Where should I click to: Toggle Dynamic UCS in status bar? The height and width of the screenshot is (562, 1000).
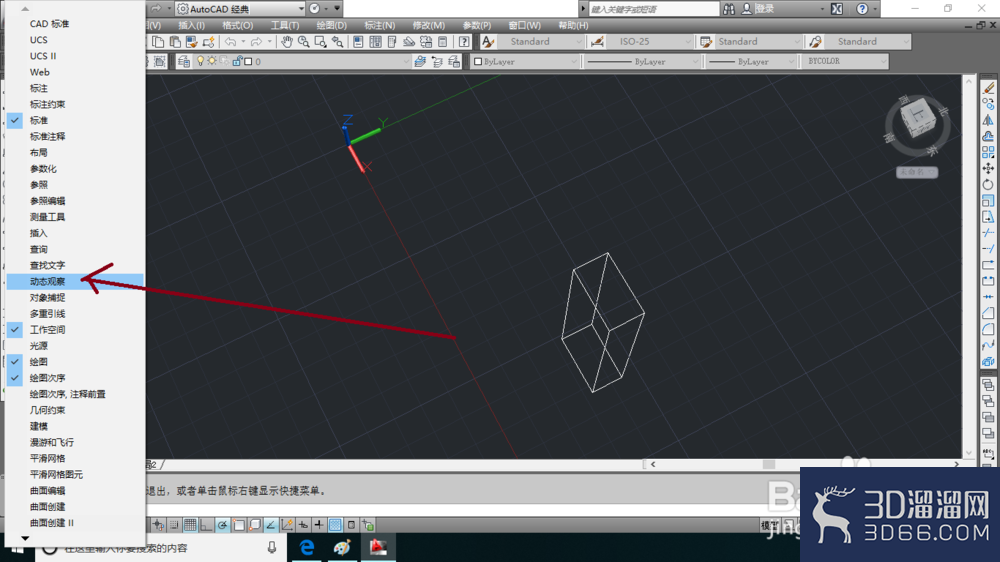point(287,525)
